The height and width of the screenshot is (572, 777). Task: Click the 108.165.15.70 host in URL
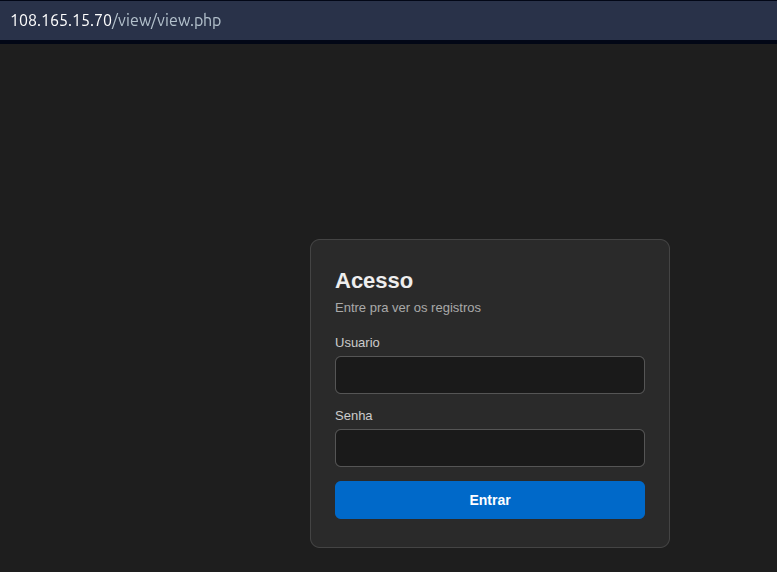click(x=61, y=20)
